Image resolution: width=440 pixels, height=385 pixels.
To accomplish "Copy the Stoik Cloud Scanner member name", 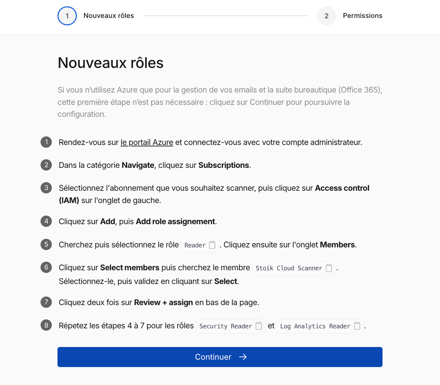I will pos(329,268).
